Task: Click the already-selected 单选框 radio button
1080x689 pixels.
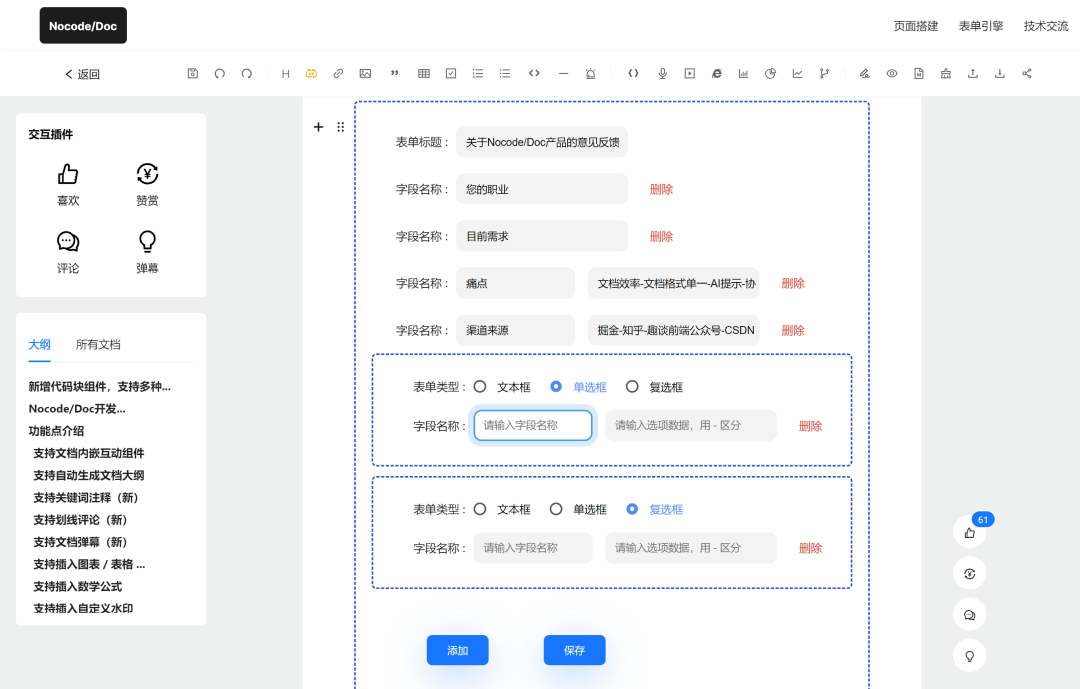Action: click(x=556, y=387)
